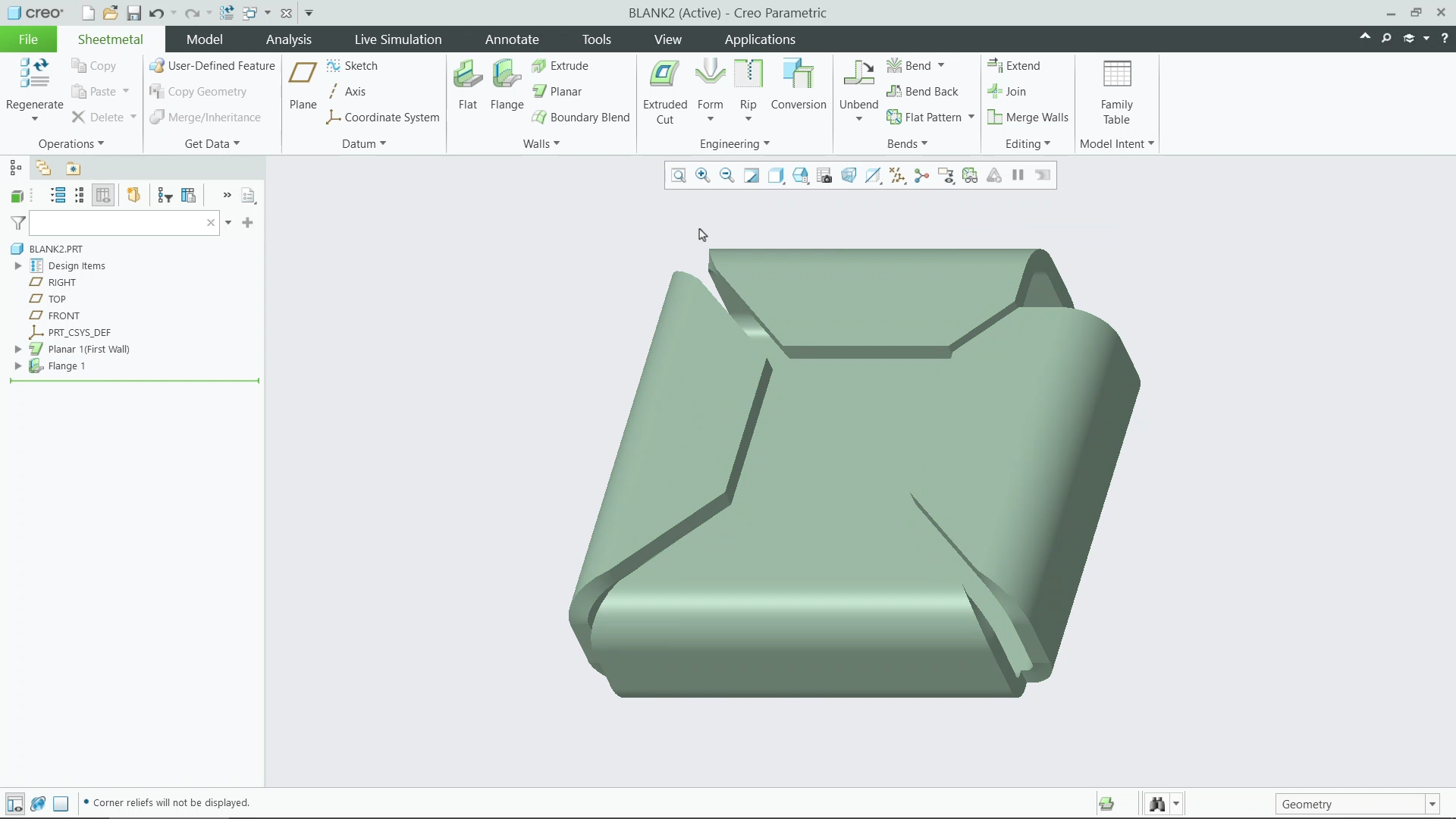Select the Form tool
Viewport: 1456px width, 819px height.
pos(710,83)
